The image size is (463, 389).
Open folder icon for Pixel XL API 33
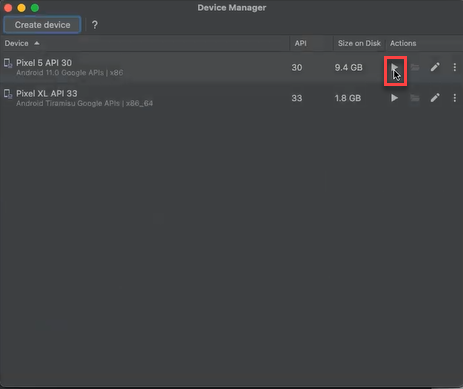415,98
